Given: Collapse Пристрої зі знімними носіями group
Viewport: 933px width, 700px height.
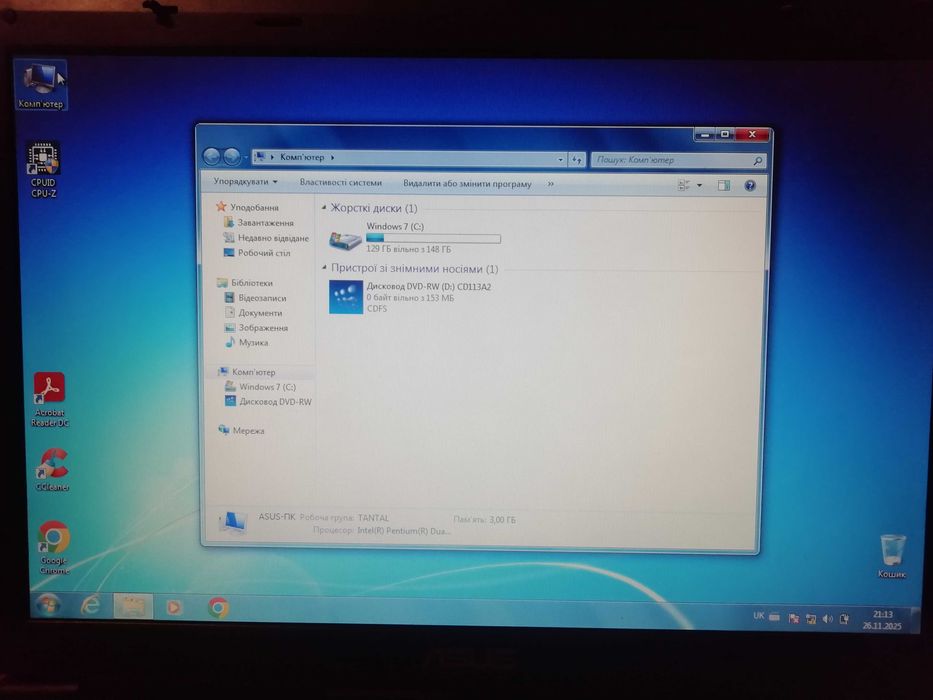Looking at the screenshot, I should pos(324,268).
